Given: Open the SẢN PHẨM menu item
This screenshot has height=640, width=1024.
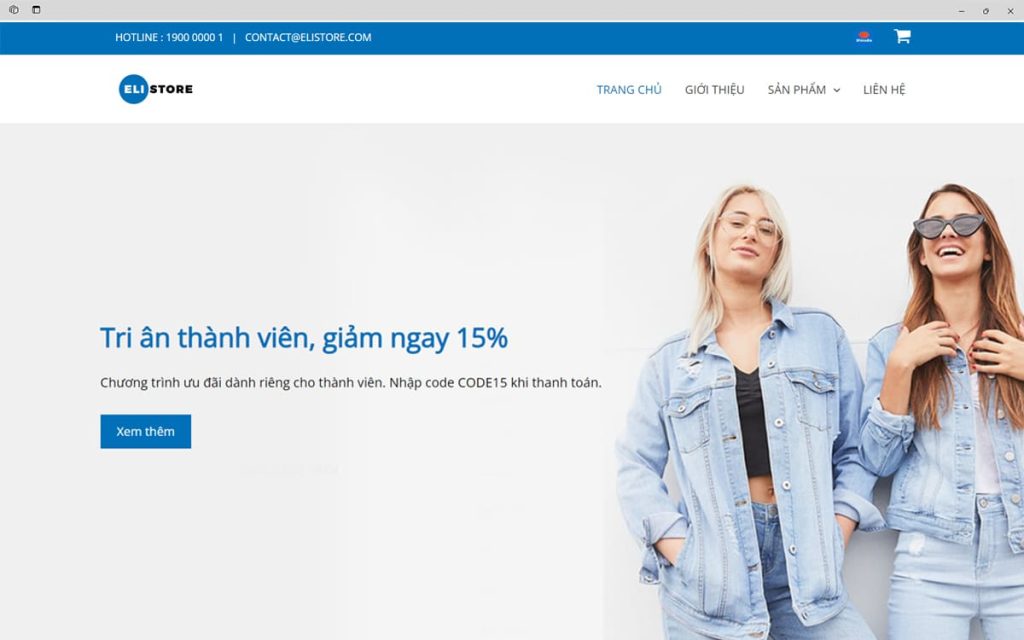Looking at the screenshot, I should 797,89.
